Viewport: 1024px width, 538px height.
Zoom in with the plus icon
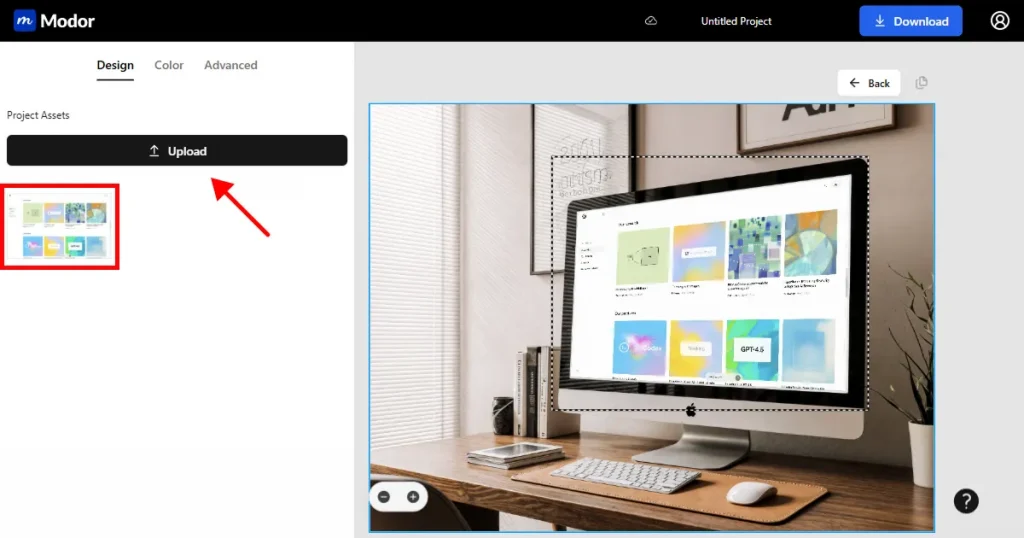click(413, 497)
